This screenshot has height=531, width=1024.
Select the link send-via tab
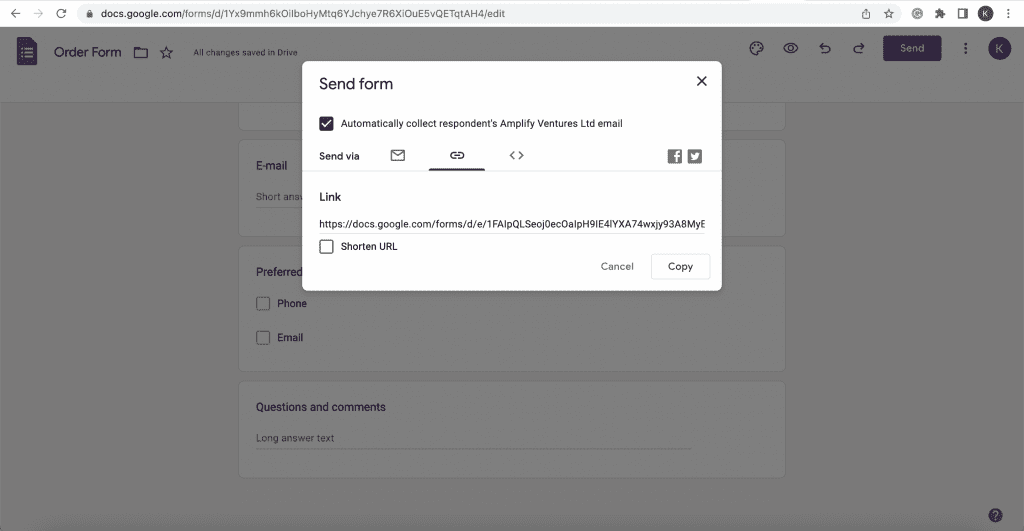[x=457, y=155]
